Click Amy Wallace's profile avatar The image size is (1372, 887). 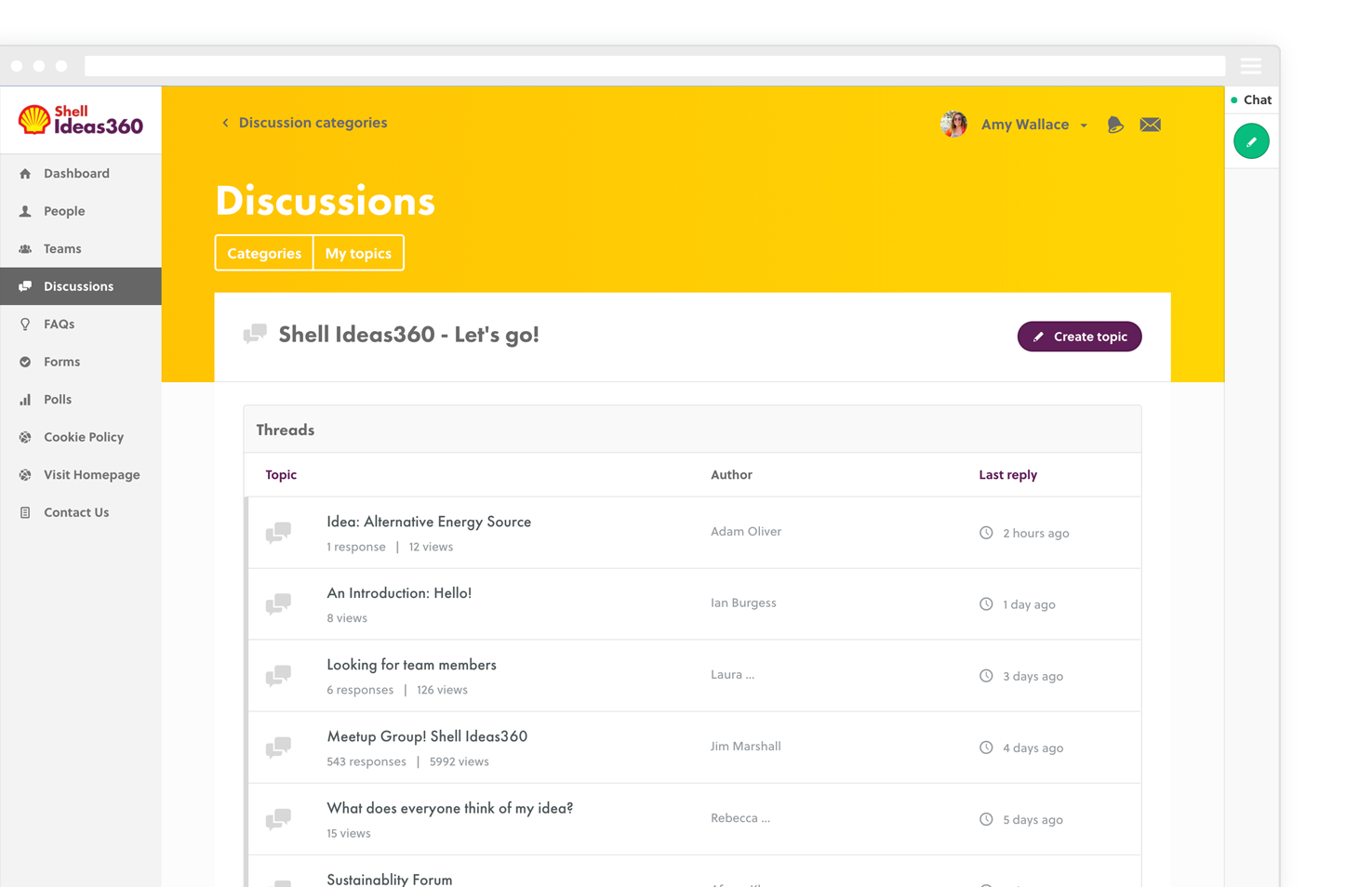[953, 125]
